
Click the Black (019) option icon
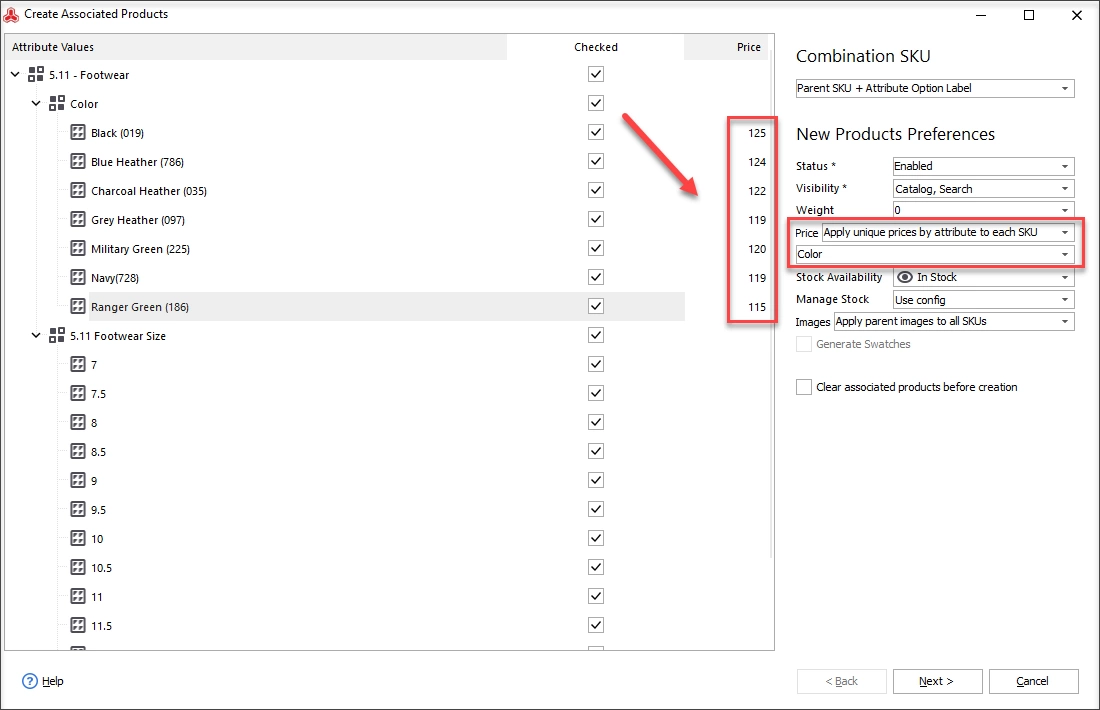point(78,132)
